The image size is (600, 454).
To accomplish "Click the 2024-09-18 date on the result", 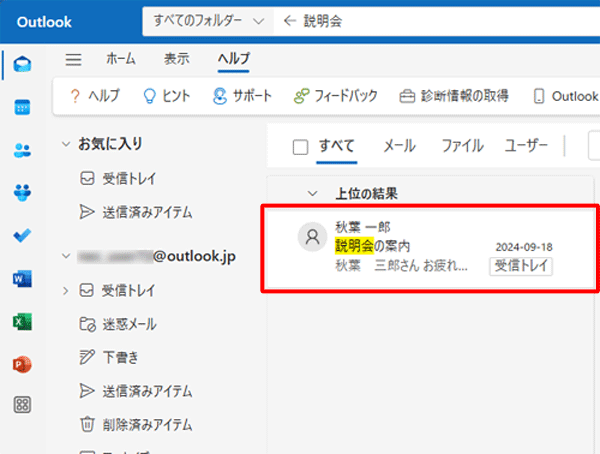I will (524, 247).
